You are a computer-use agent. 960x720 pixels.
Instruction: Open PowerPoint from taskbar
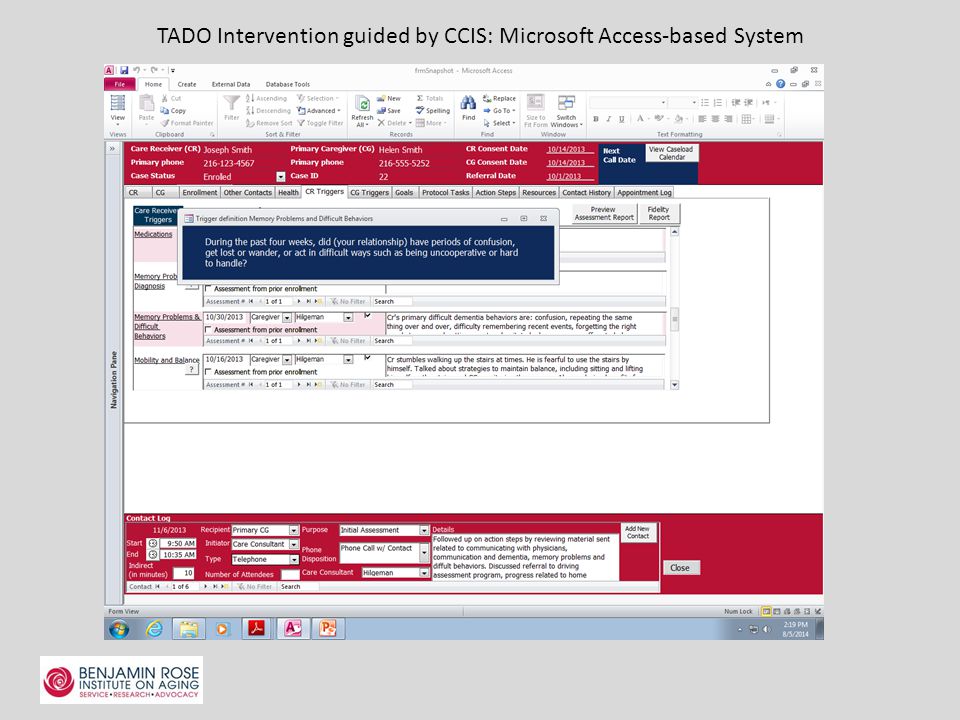point(328,629)
